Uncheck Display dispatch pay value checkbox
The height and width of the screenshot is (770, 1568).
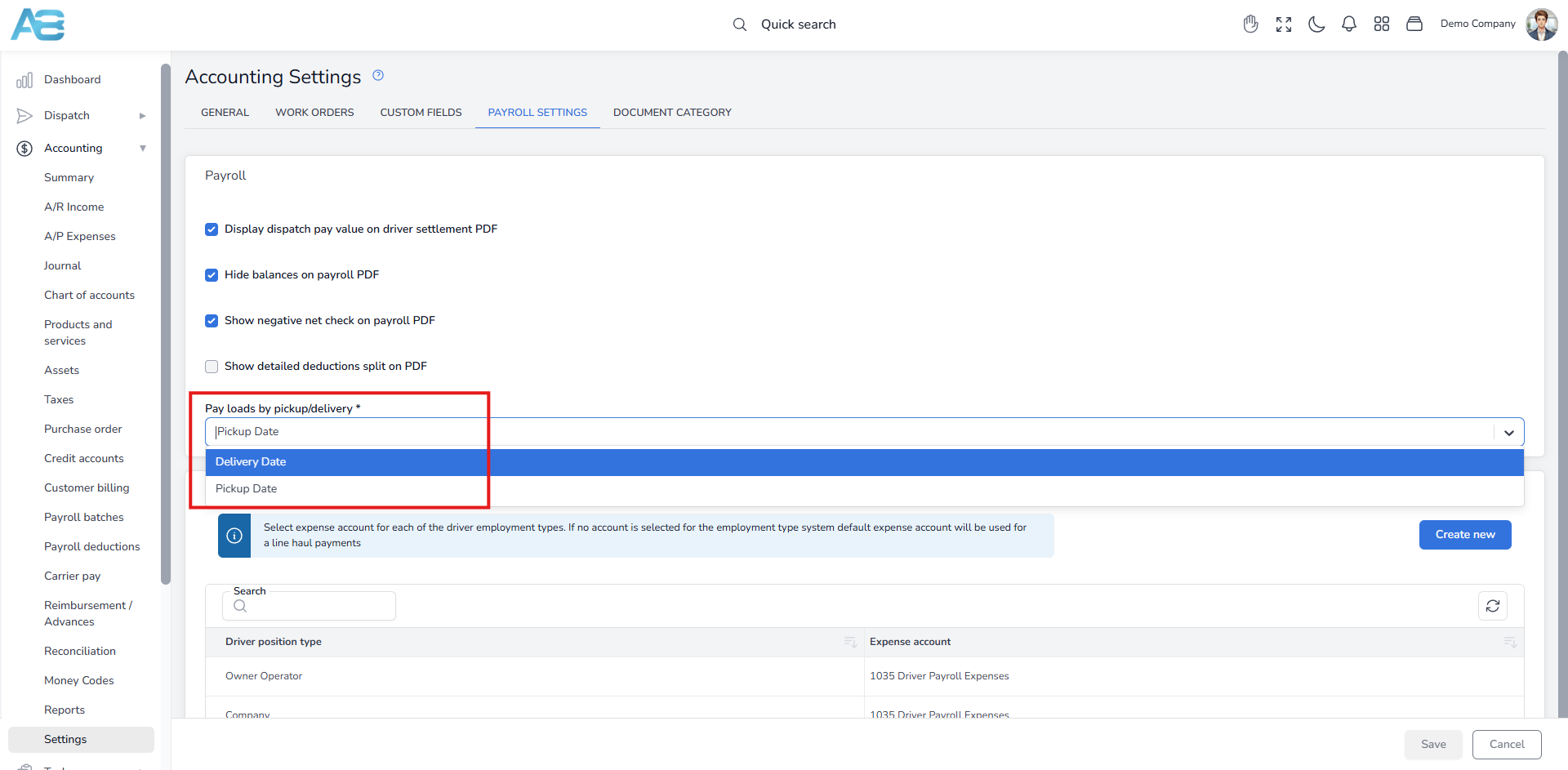[x=212, y=229]
